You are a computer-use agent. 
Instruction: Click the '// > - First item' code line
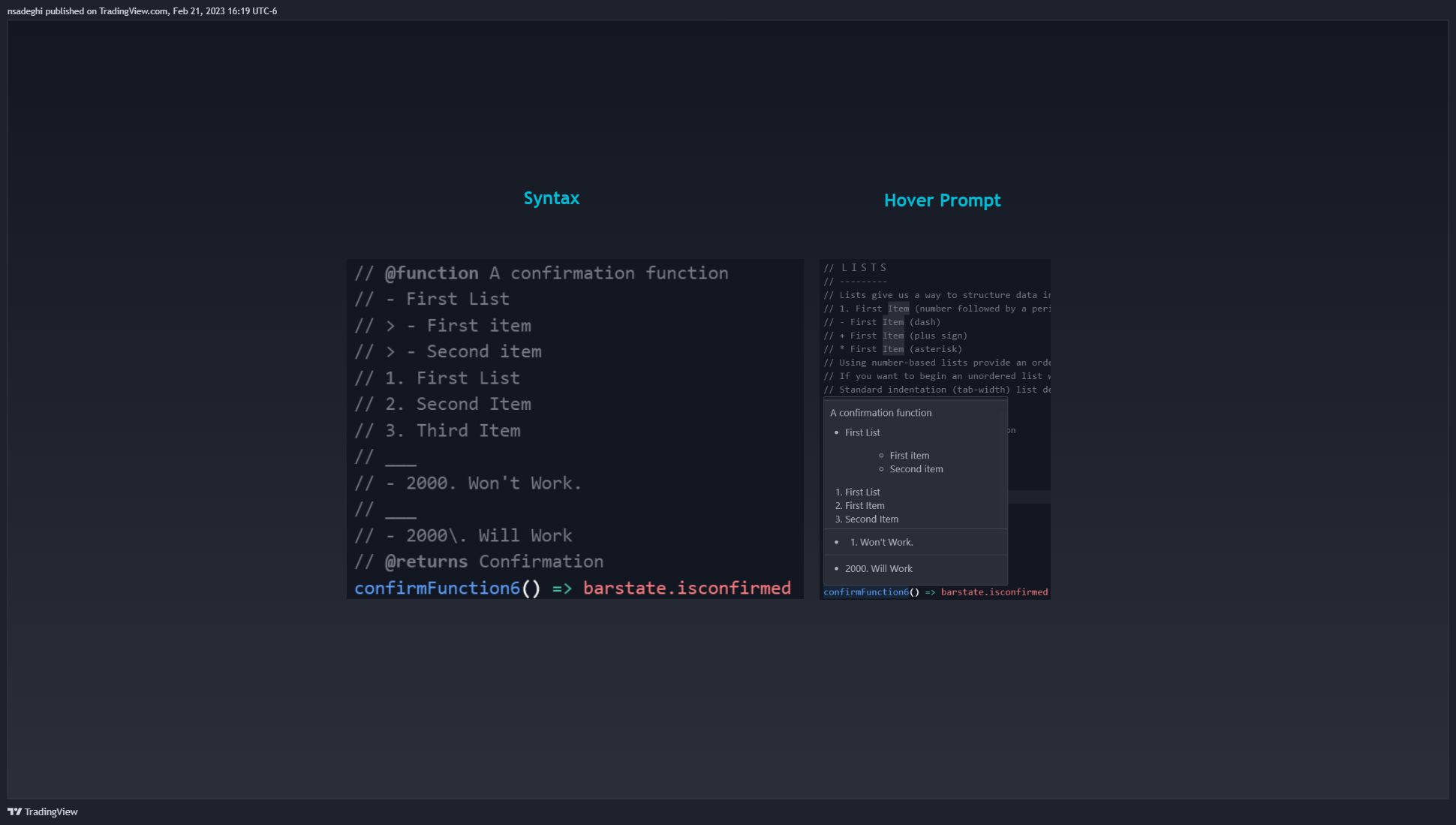click(x=443, y=326)
